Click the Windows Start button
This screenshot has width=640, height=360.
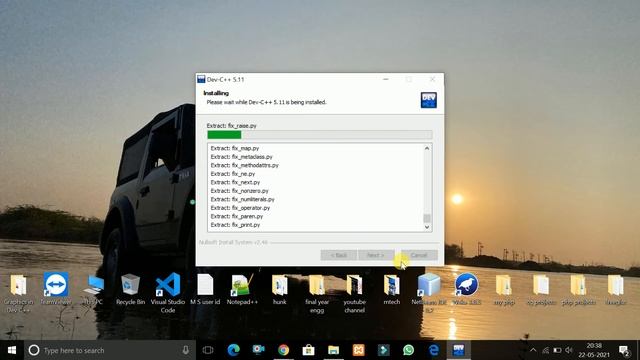pos(12,350)
